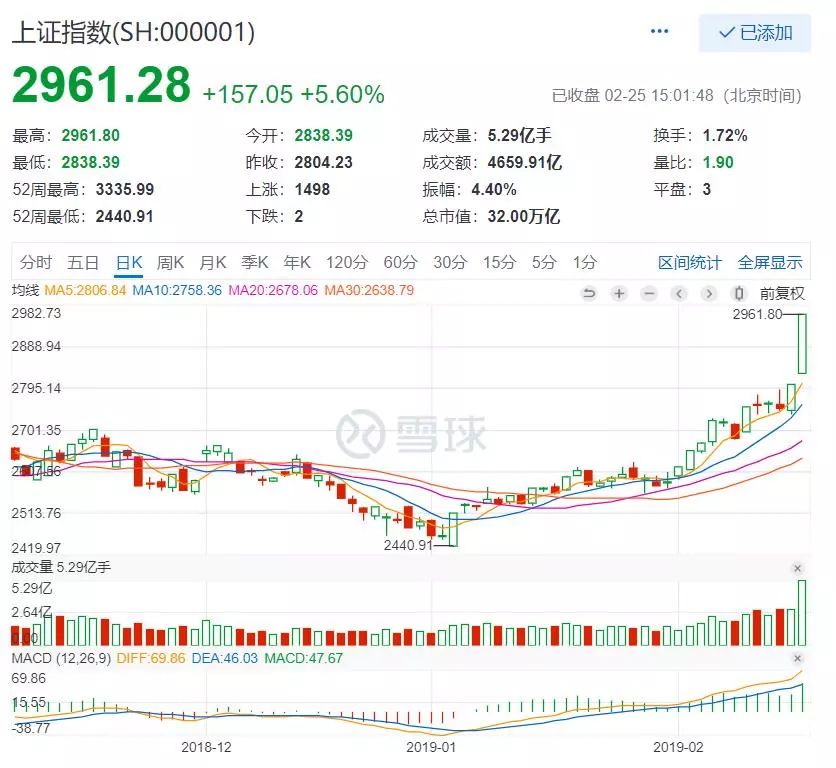Open the 区间统计 range statistics link
Image resolution: width=836 pixels, height=768 pixels.
coord(689,262)
